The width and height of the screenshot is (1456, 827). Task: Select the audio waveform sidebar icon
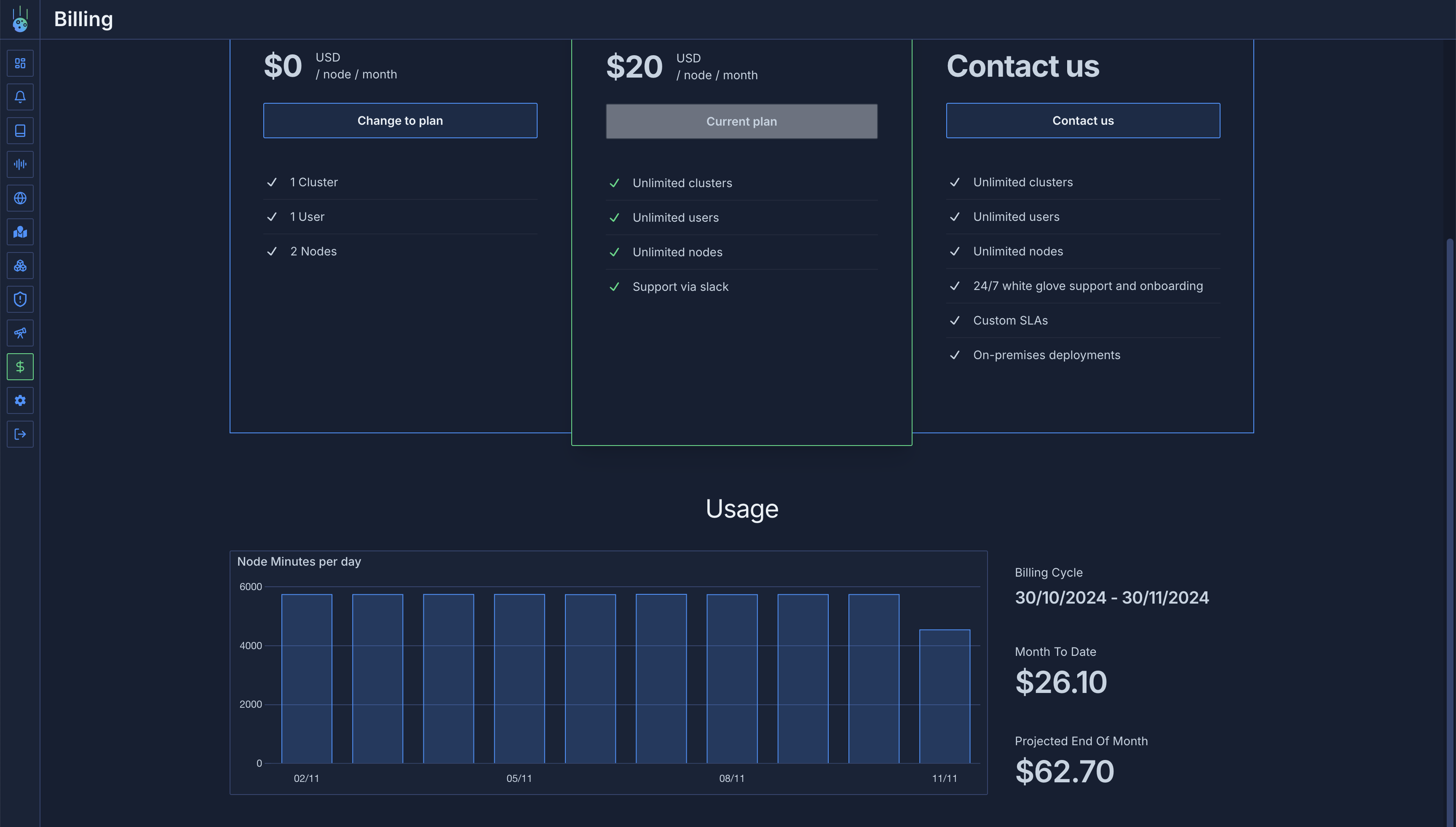pos(20,165)
